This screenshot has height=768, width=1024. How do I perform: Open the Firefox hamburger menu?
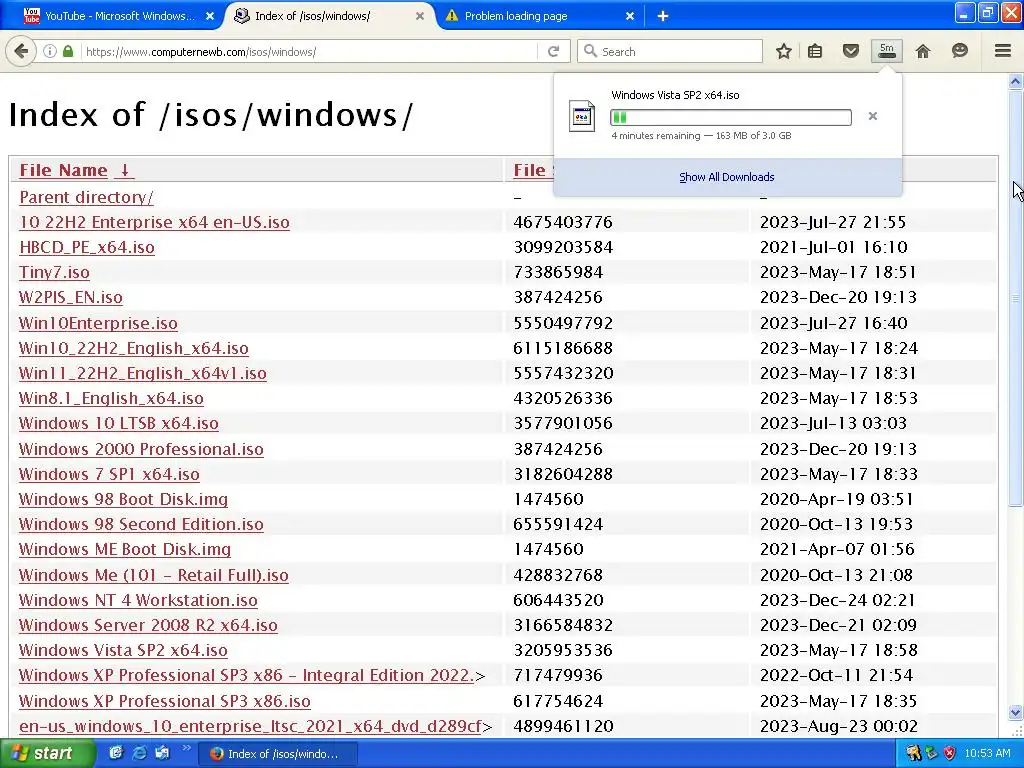coord(1002,50)
